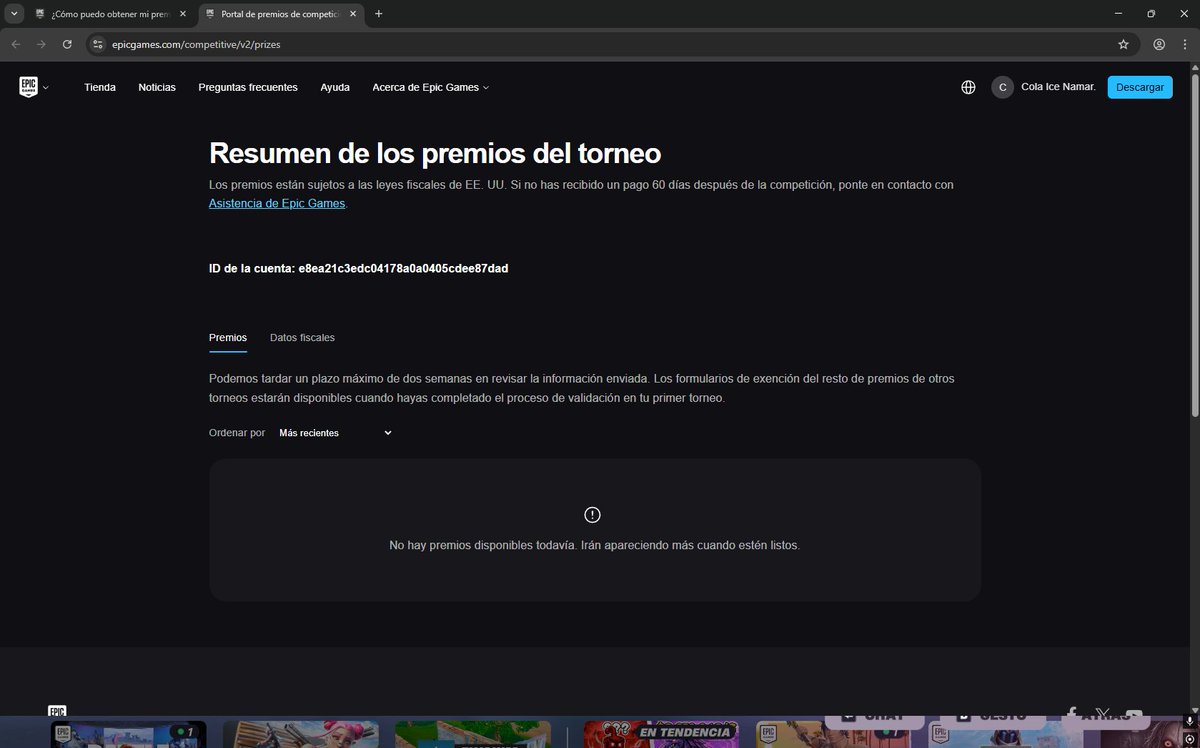
Task: Click the Epic Games logo in header
Action: click(x=28, y=87)
